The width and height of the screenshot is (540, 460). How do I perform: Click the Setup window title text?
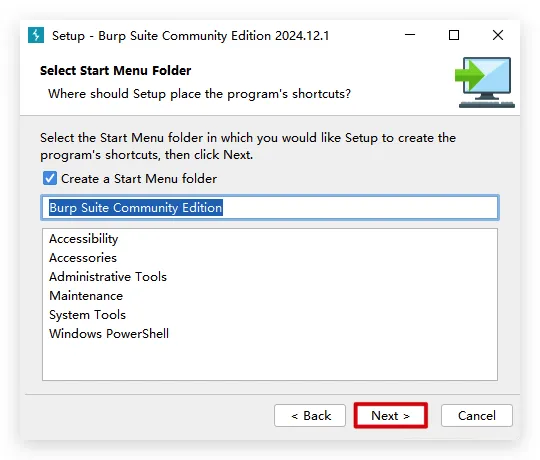point(190,35)
